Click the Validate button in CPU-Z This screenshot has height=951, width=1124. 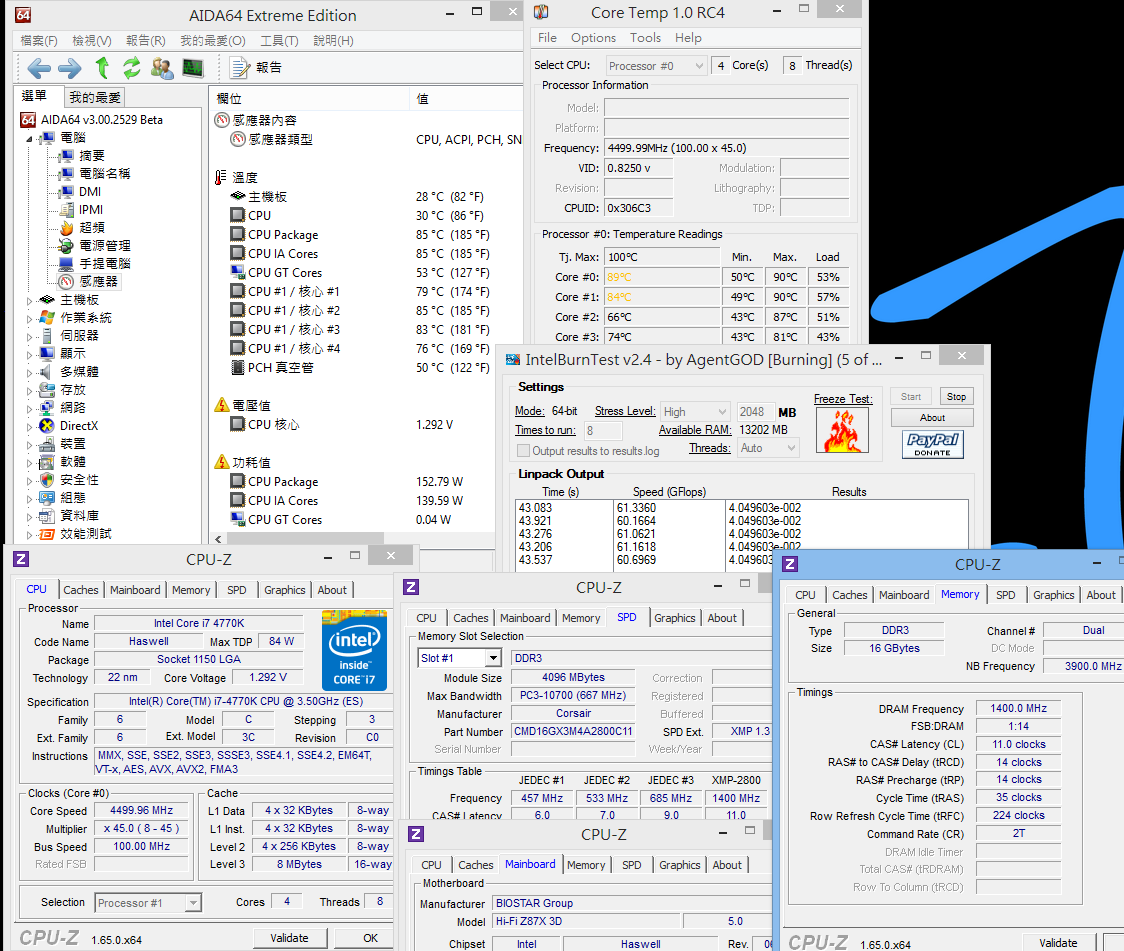click(289, 938)
